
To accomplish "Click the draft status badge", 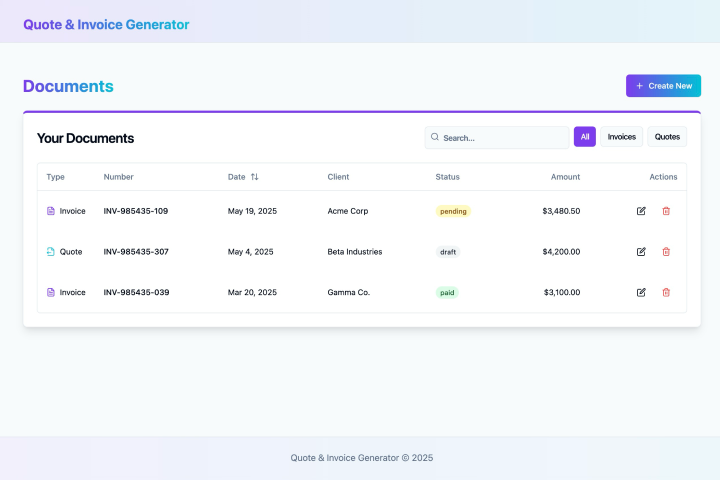I will tap(448, 252).
